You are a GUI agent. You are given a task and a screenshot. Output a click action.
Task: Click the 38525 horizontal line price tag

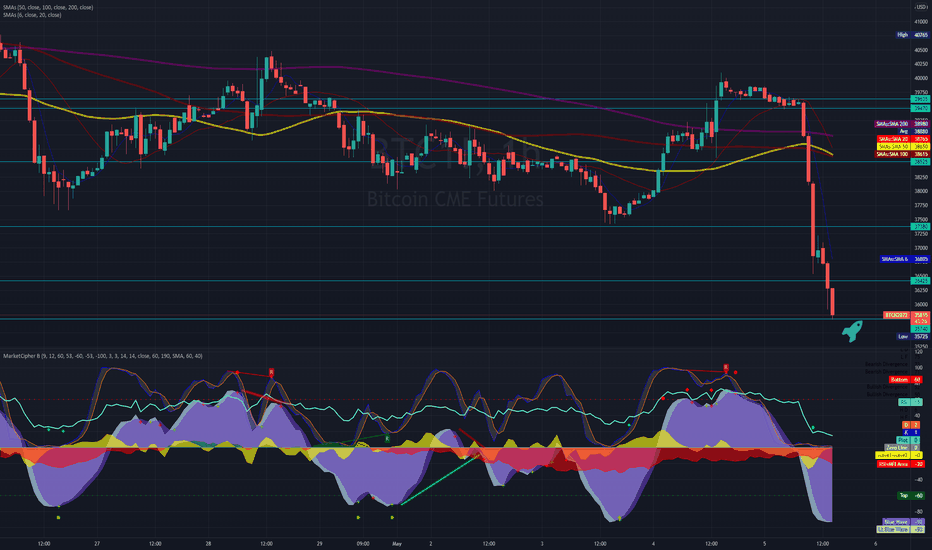[920, 162]
